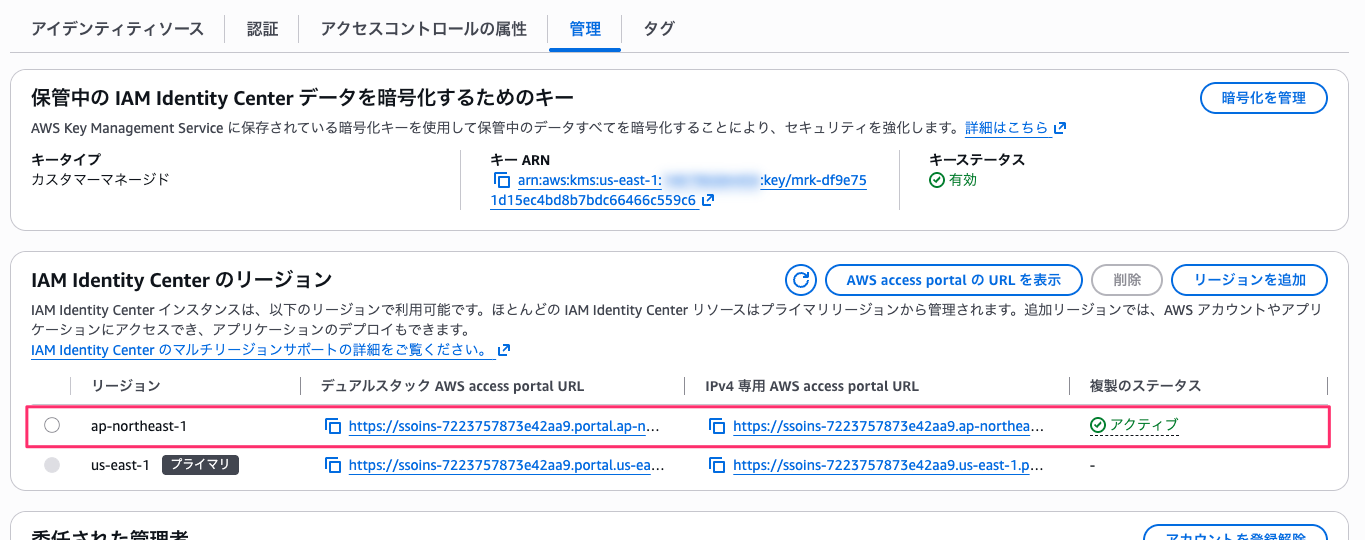Image resolution: width=1365 pixels, height=540 pixels.
Task: Open us-east-1 IPv4 portal URL link
Action: pyautogui.click(x=889, y=465)
